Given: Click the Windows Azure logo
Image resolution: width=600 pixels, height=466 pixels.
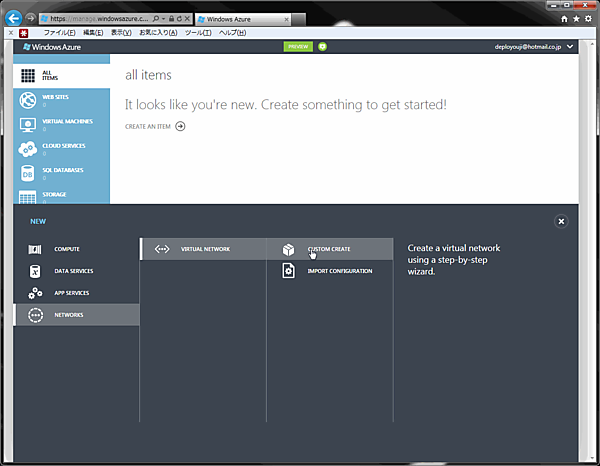Looking at the screenshot, I should (52, 47).
